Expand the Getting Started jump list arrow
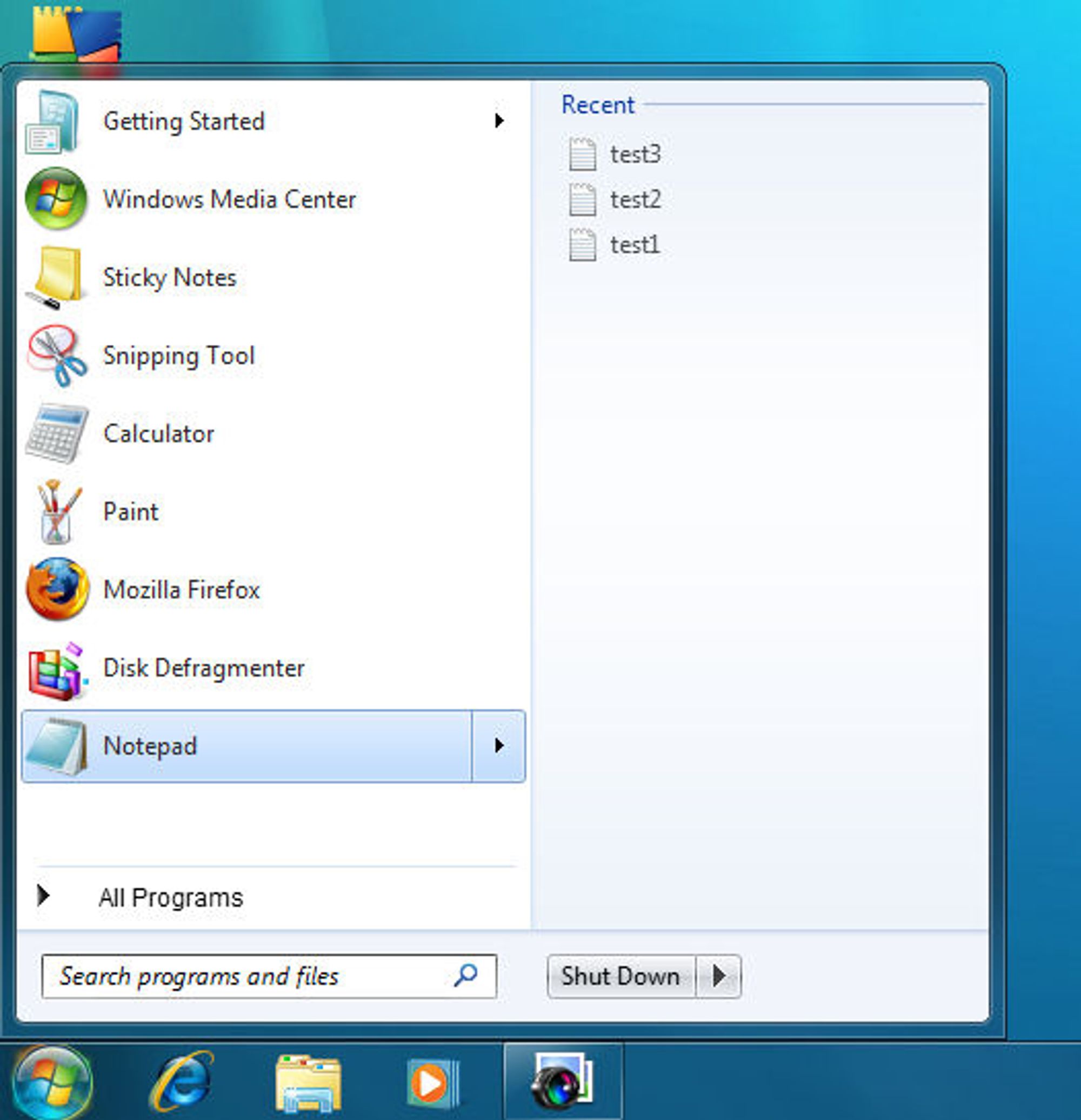The width and height of the screenshot is (1081, 1120). 499,121
